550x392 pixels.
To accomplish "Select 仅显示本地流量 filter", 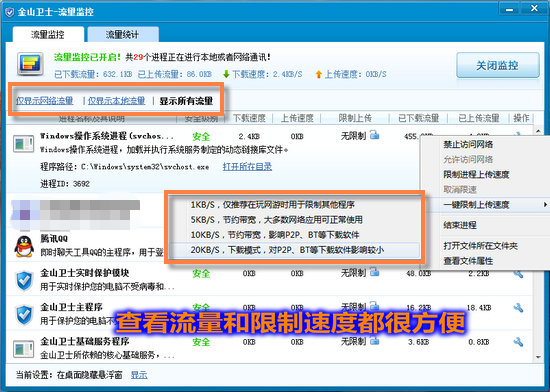I will coord(116,101).
